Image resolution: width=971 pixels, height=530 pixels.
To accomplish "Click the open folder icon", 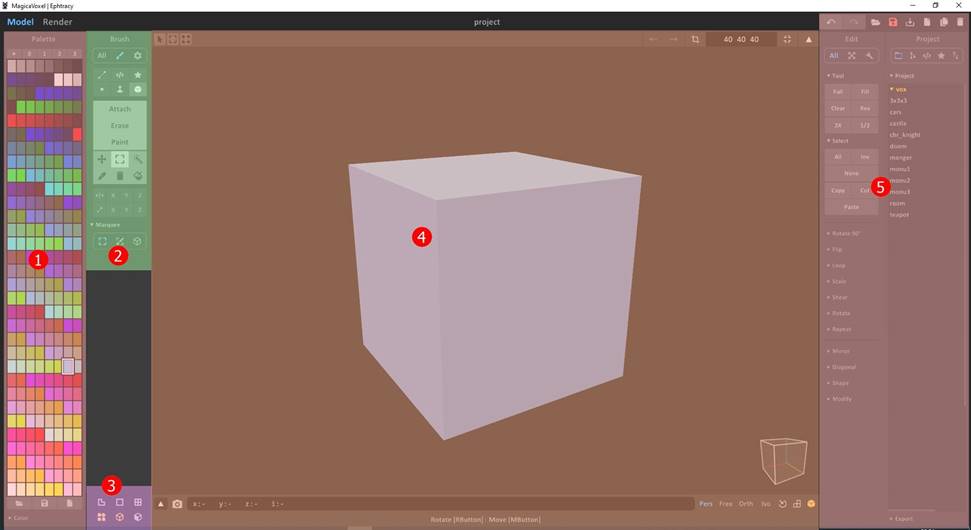I will (x=875, y=22).
